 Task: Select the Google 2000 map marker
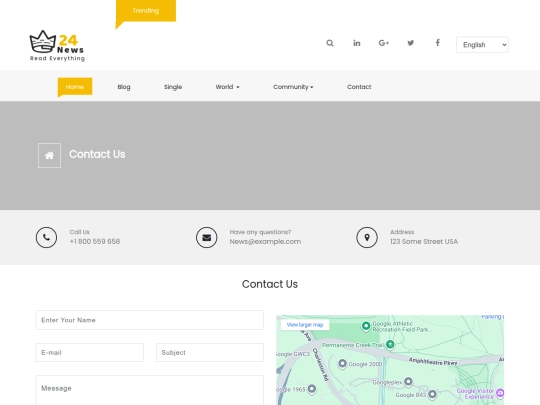(x=342, y=363)
